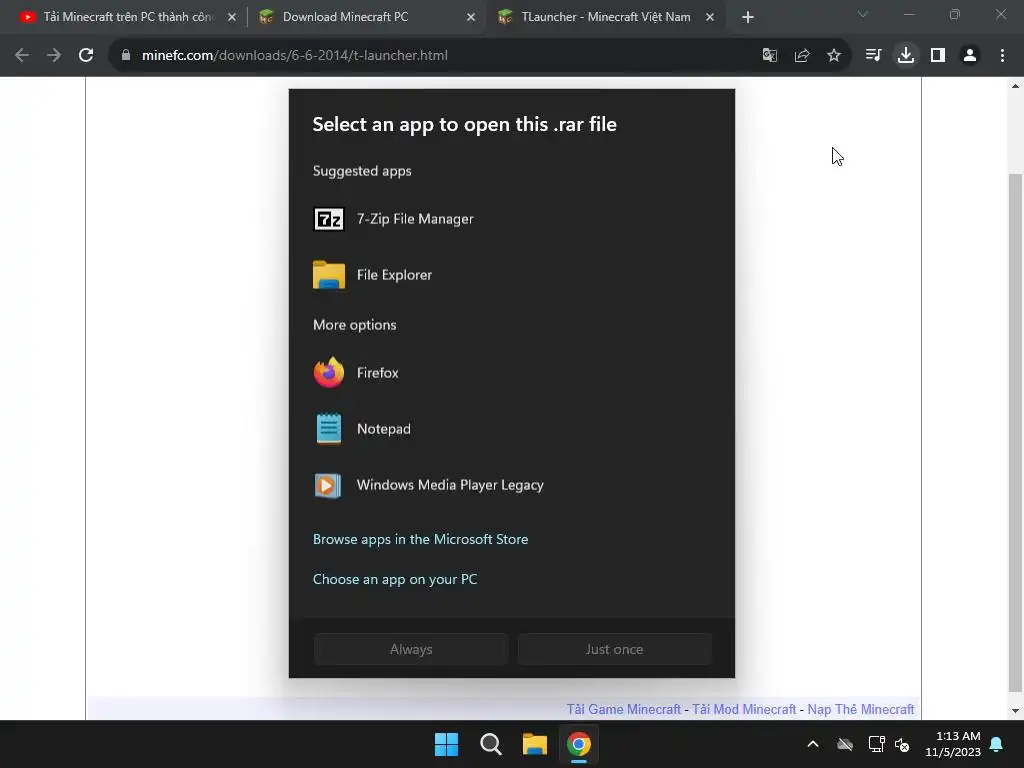Viewport: 1024px width, 768px height.
Task: View site information lock icon
Action: coord(126,56)
